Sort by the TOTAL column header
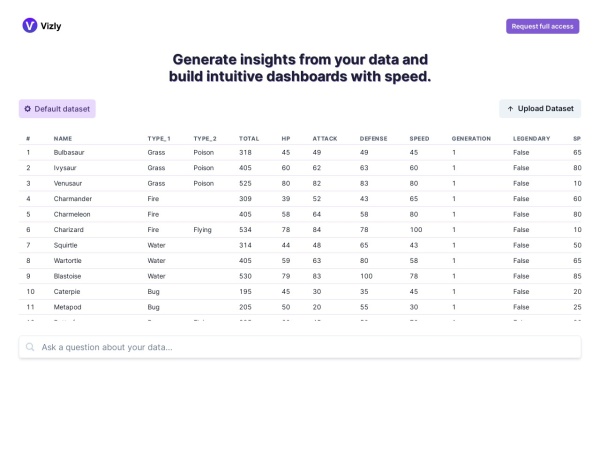The image size is (600, 450). tap(249, 138)
